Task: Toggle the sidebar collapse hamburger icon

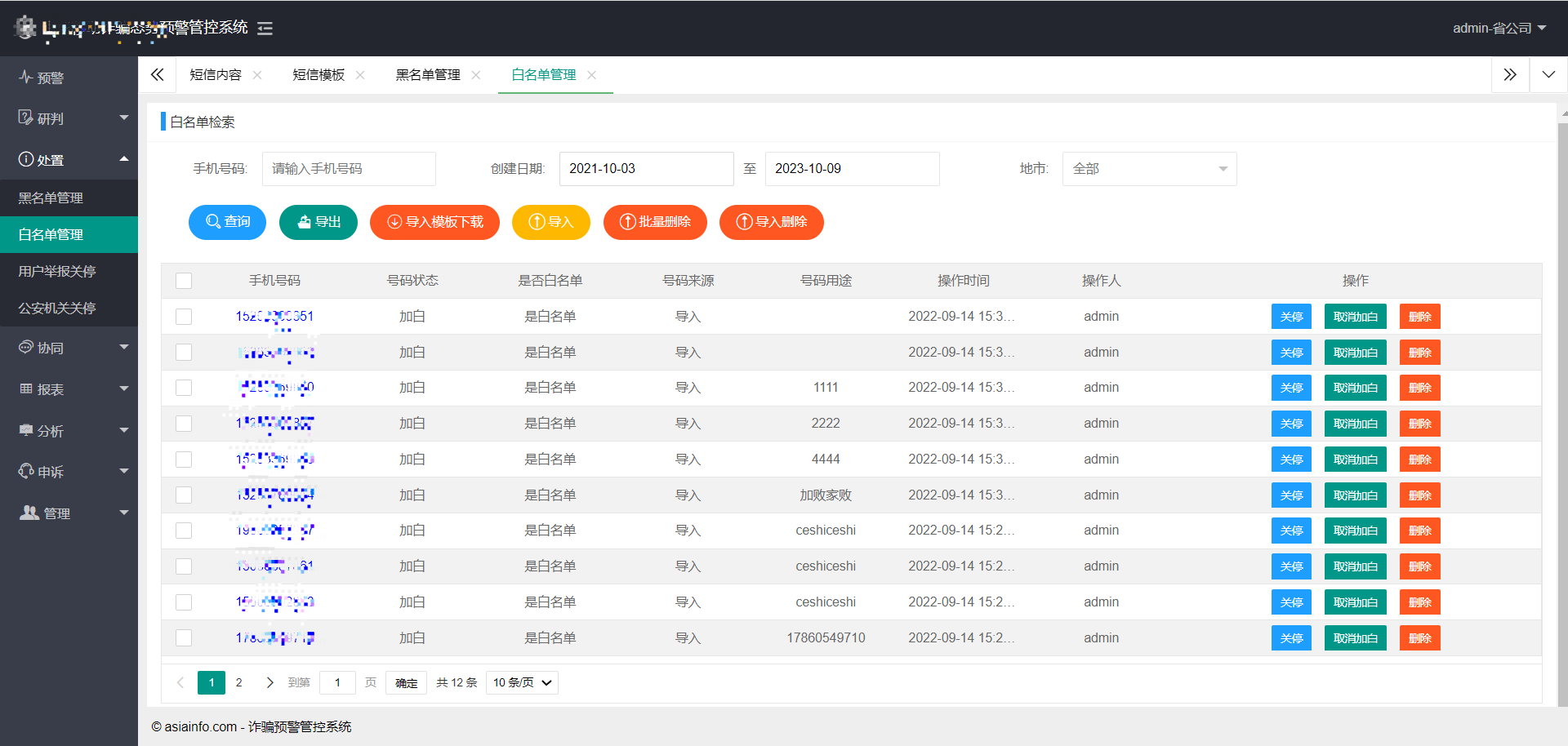Action: (265, 29)
